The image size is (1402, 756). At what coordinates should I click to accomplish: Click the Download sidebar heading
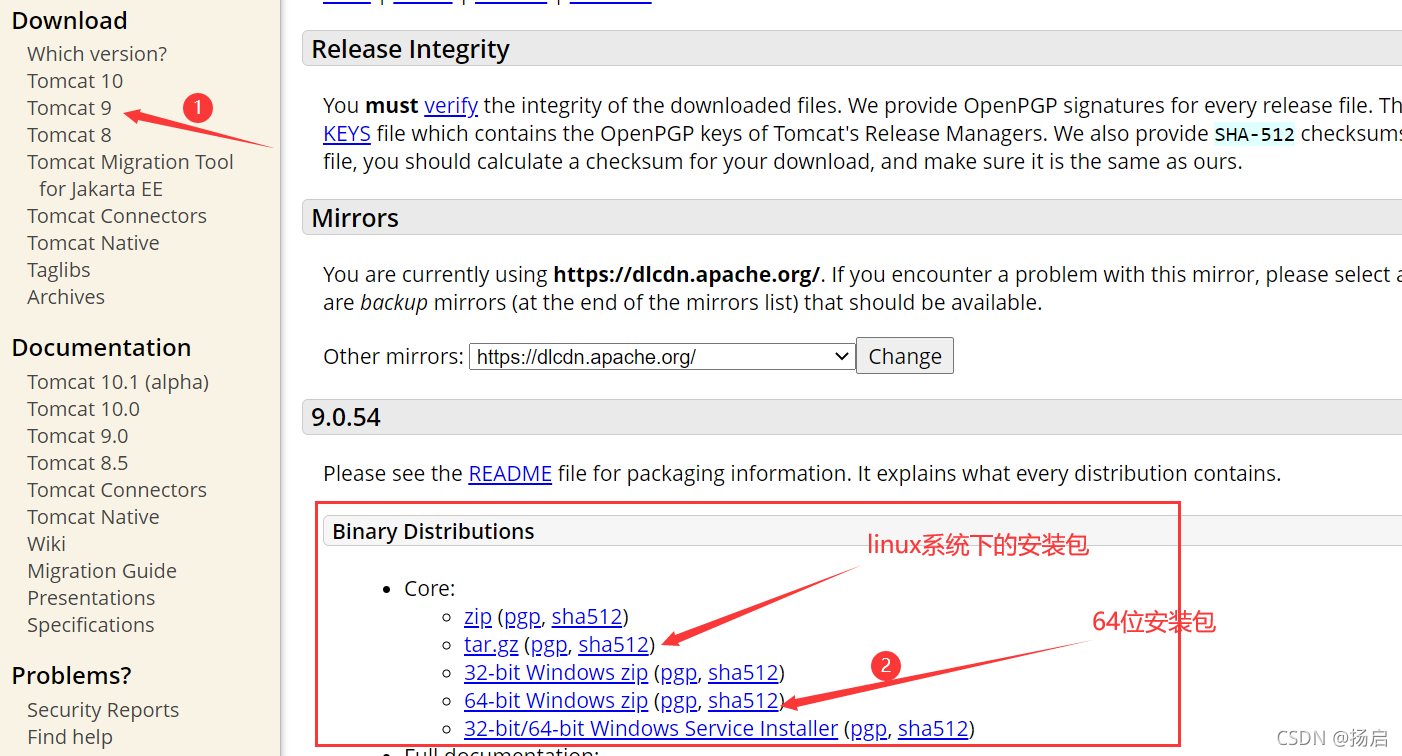point(69,21)
